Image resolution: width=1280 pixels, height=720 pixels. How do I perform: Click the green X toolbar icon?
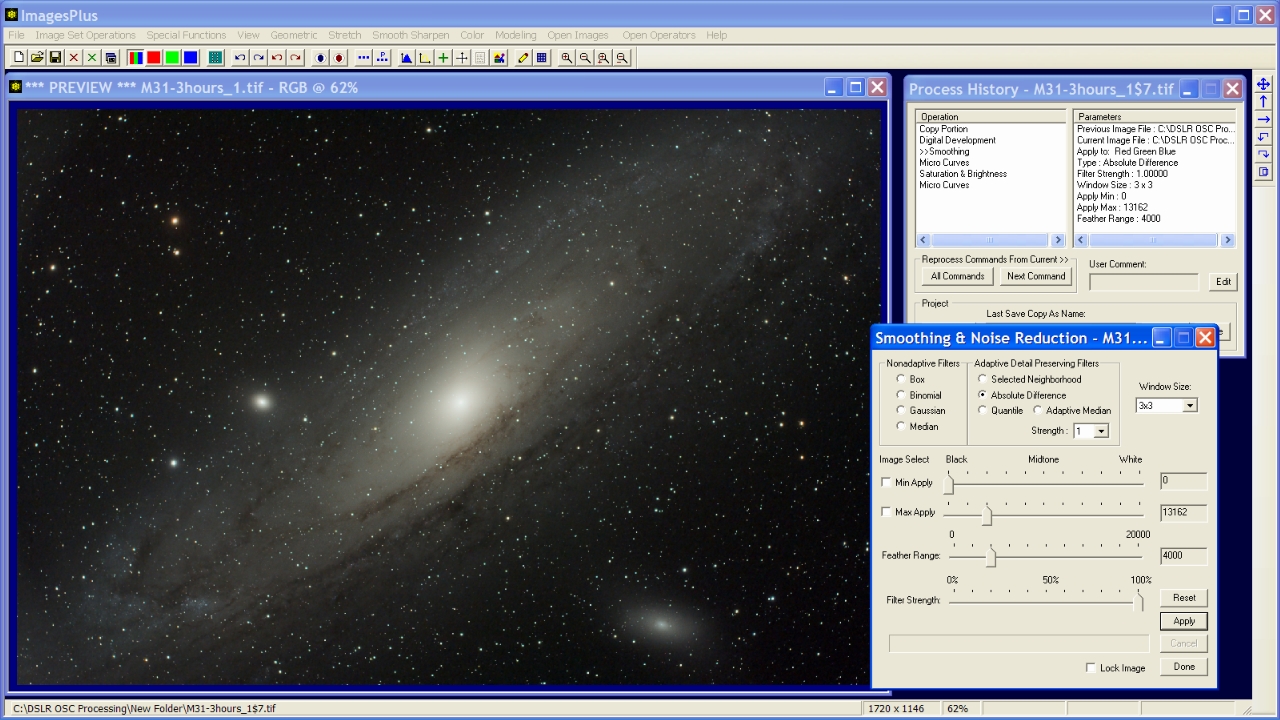click(x=92, y=58)
